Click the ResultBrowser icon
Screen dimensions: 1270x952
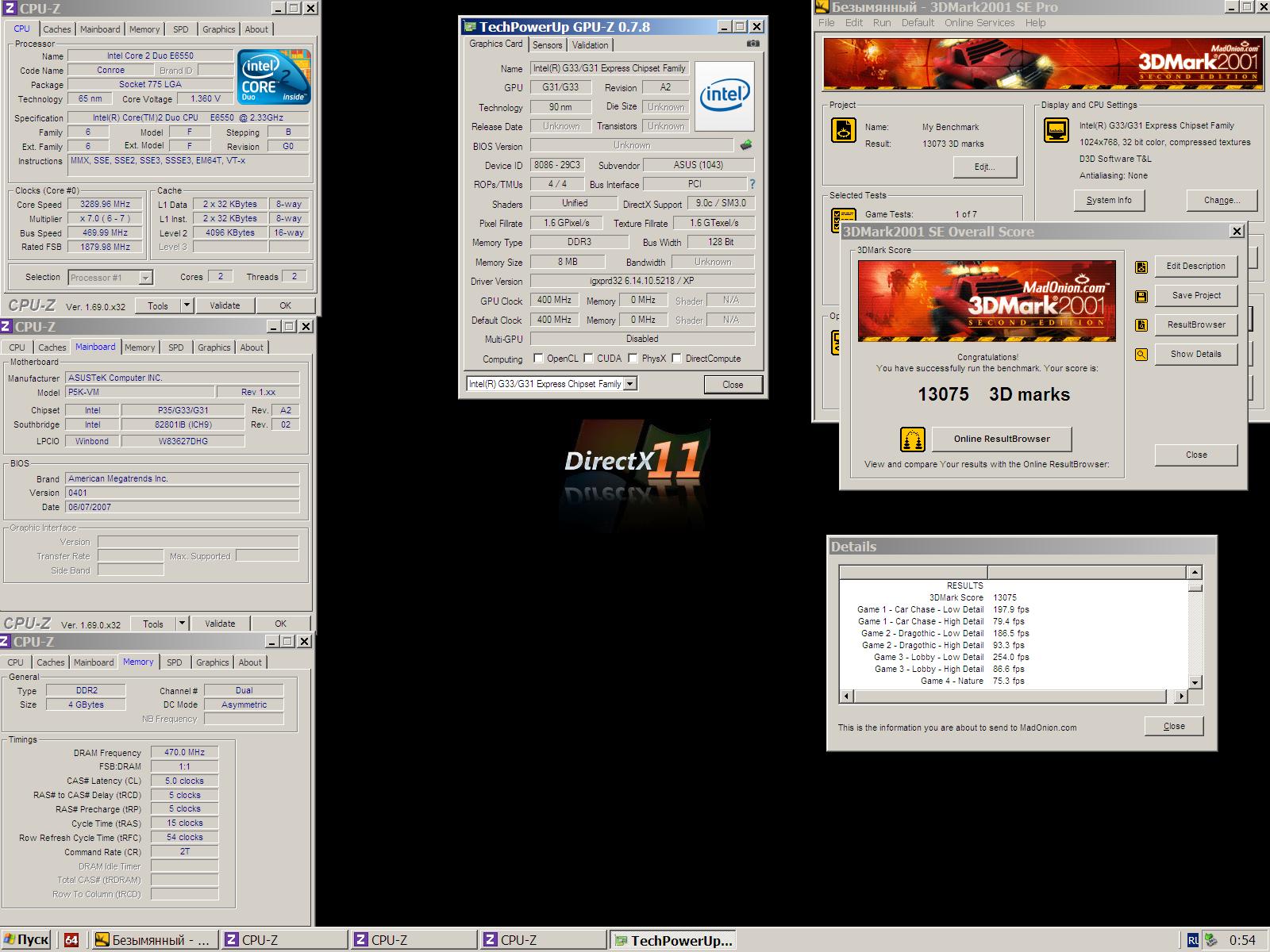tap(1141, 325)
